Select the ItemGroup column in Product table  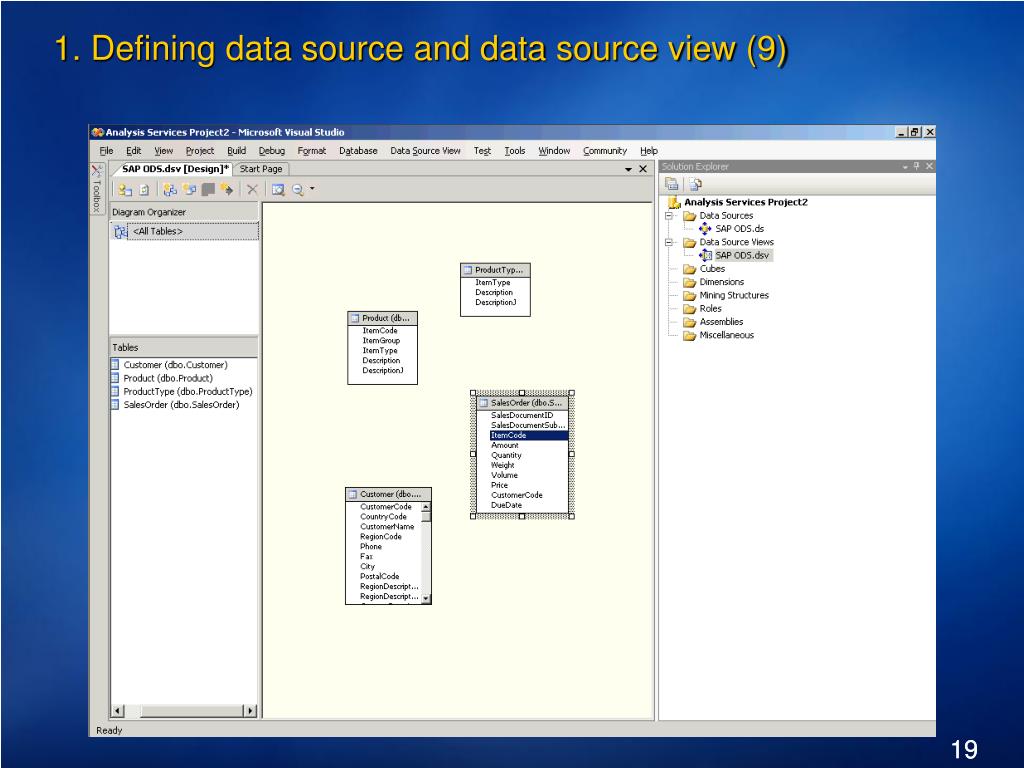[x=381, y=341]
